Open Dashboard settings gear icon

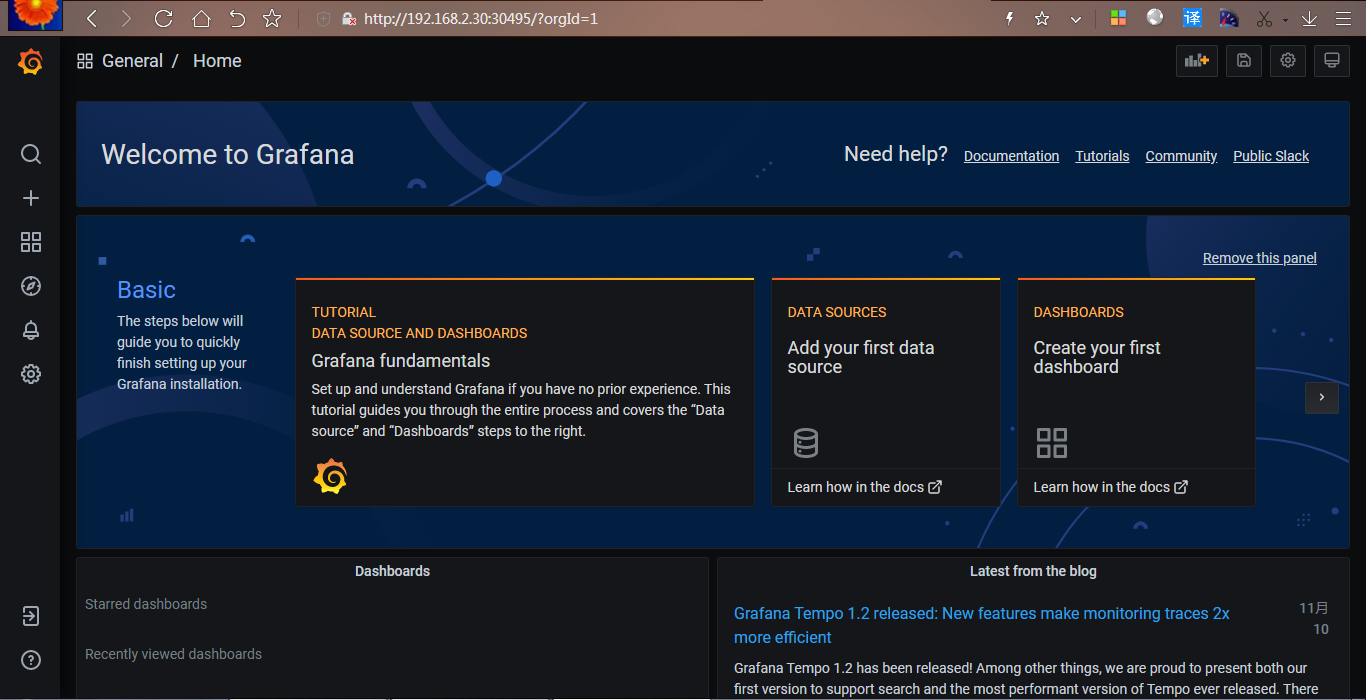1288,61
